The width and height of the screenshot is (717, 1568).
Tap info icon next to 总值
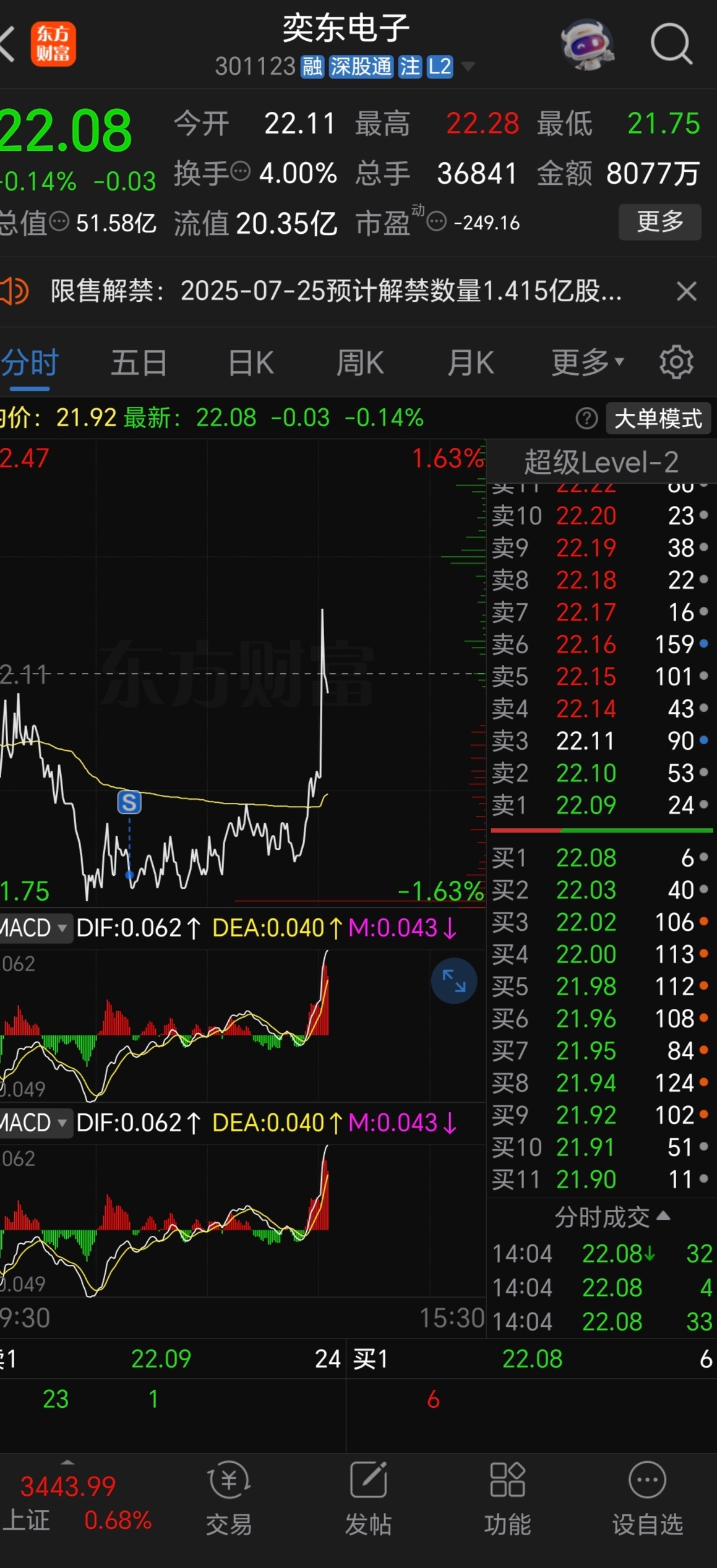tap(59, 221)
